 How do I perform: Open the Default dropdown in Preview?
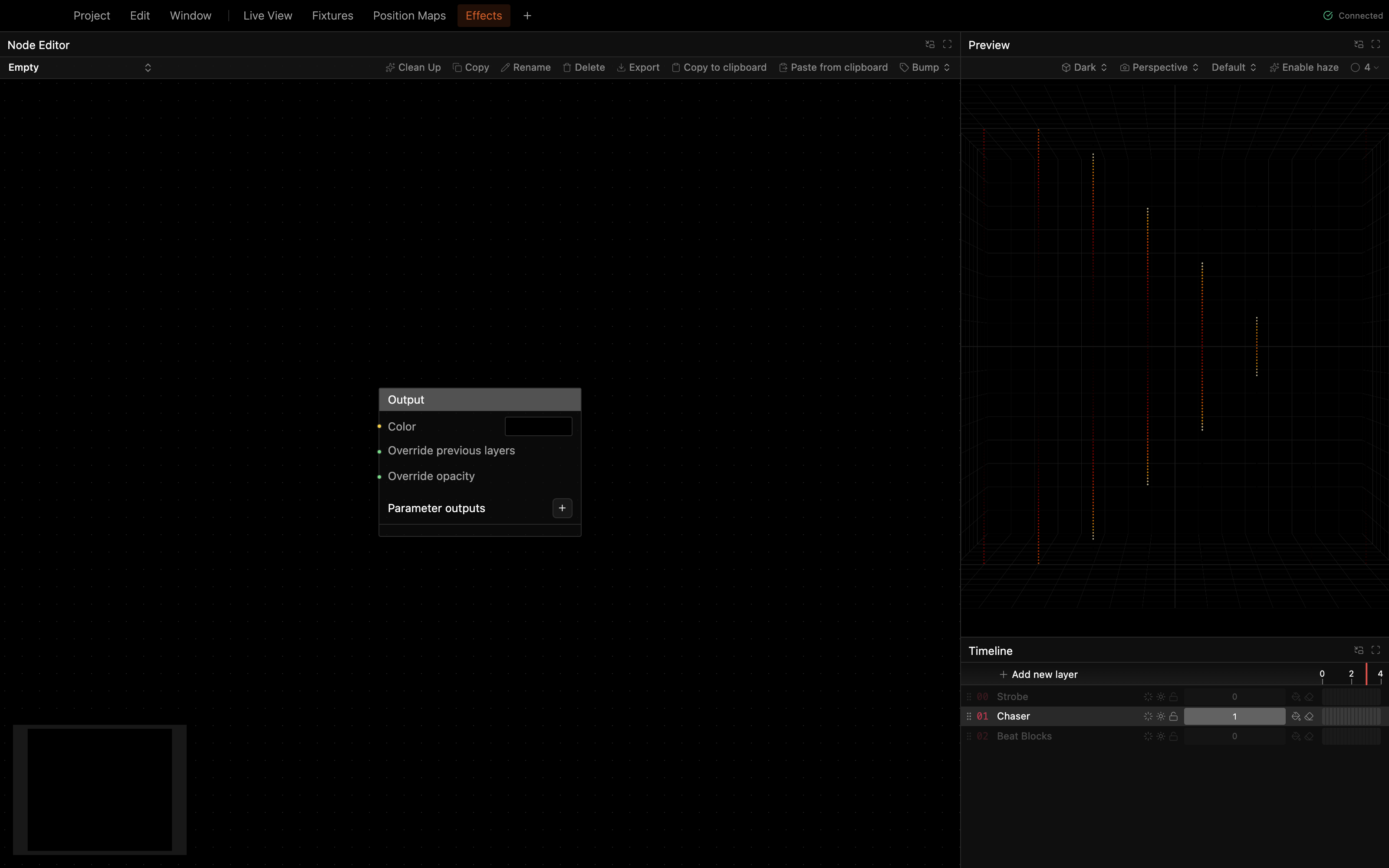click(1234, 67)
